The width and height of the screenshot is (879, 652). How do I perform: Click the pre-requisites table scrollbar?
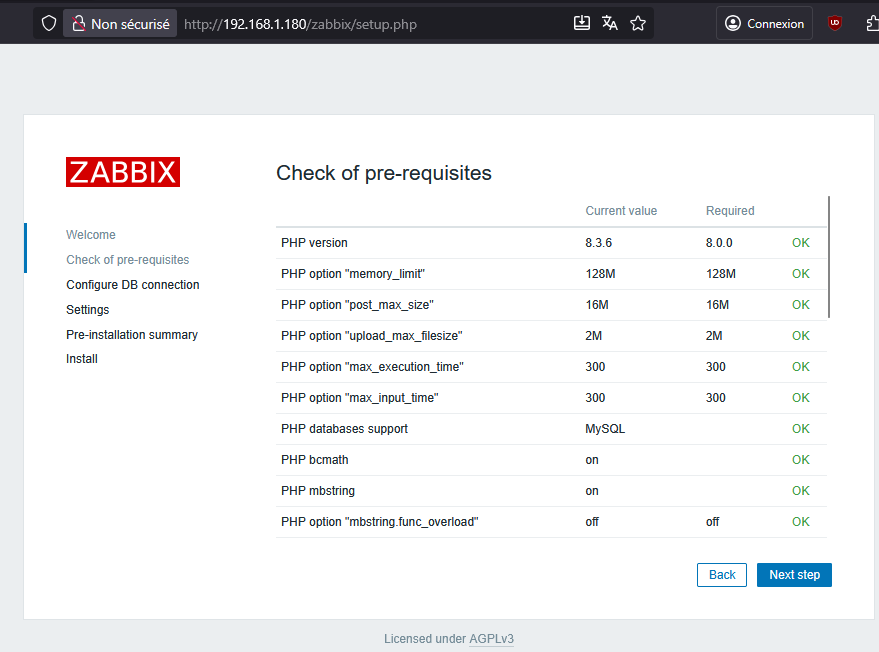tap(829, 257)
